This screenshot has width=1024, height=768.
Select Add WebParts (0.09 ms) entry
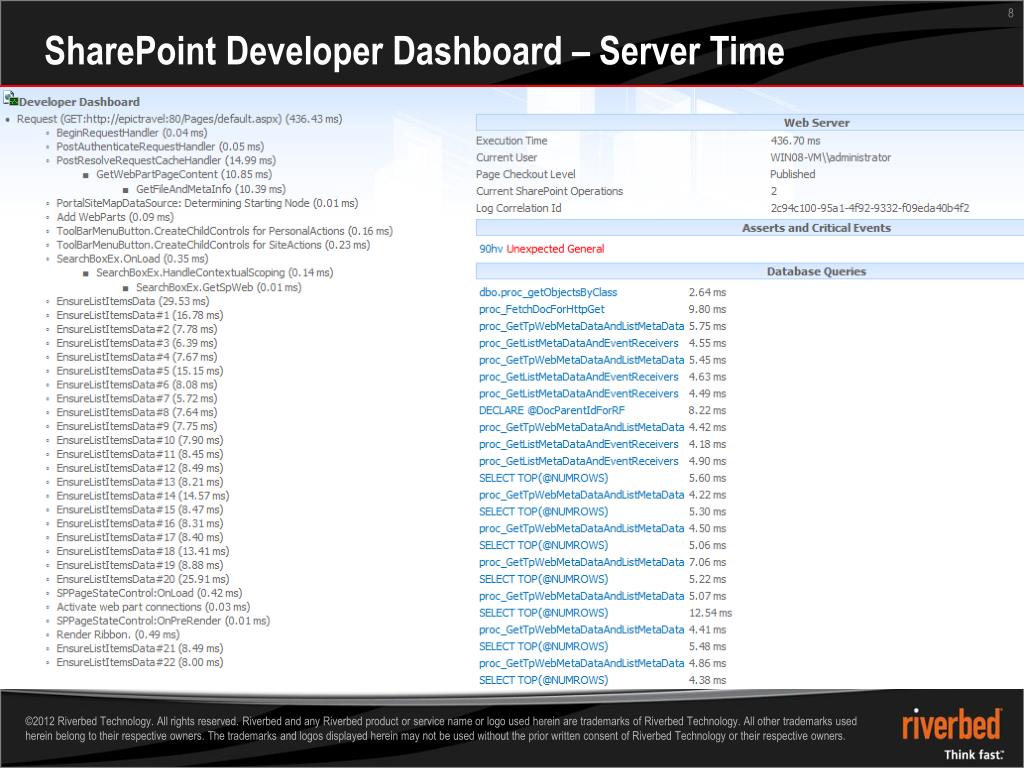pos(115,217)
